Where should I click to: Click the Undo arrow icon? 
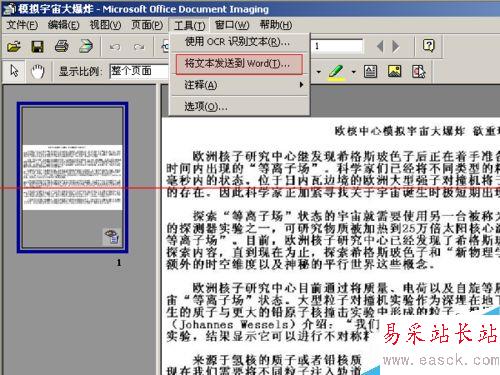pyautogui.click(x=115, y=47)
